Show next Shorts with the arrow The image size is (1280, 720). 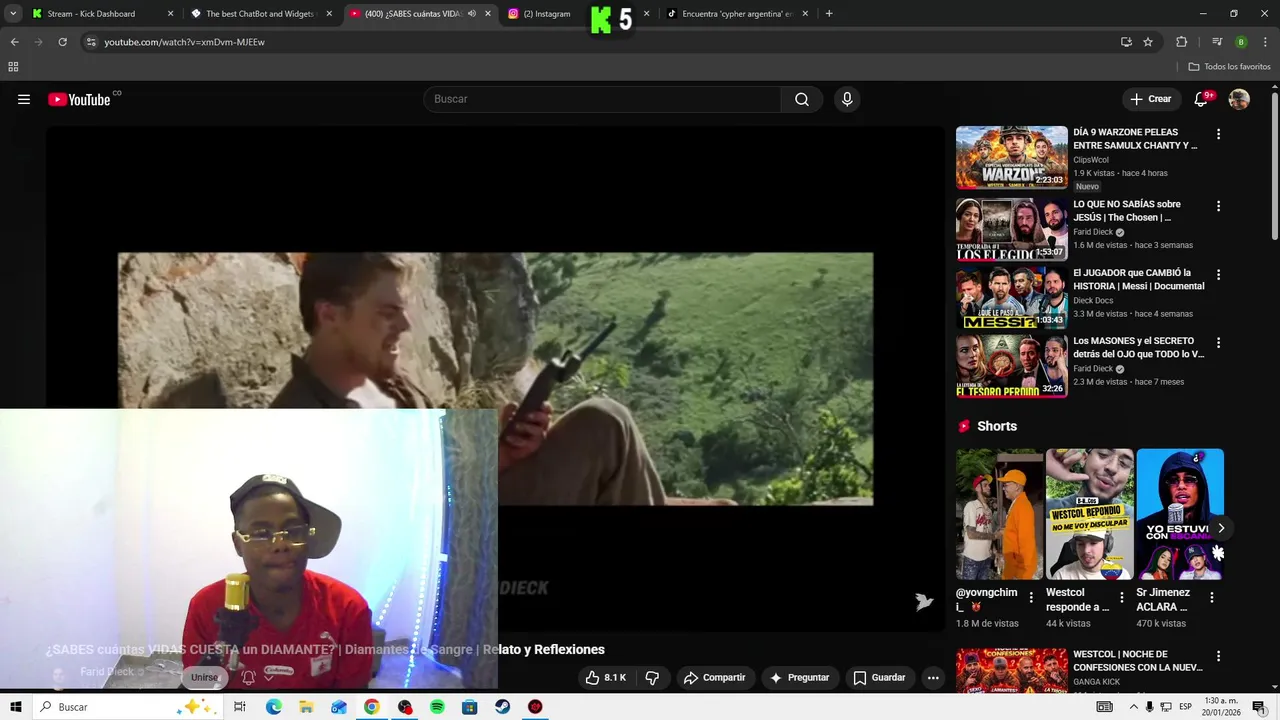tap(1221, 528)
